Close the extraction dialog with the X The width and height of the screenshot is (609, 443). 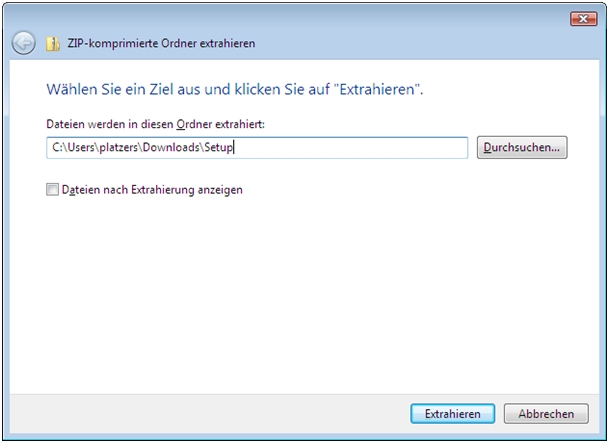point(583,18)
